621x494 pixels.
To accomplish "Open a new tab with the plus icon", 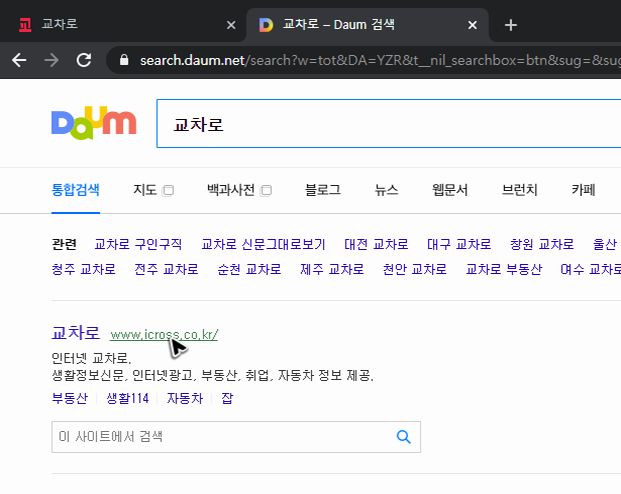I will coord(511,25).
